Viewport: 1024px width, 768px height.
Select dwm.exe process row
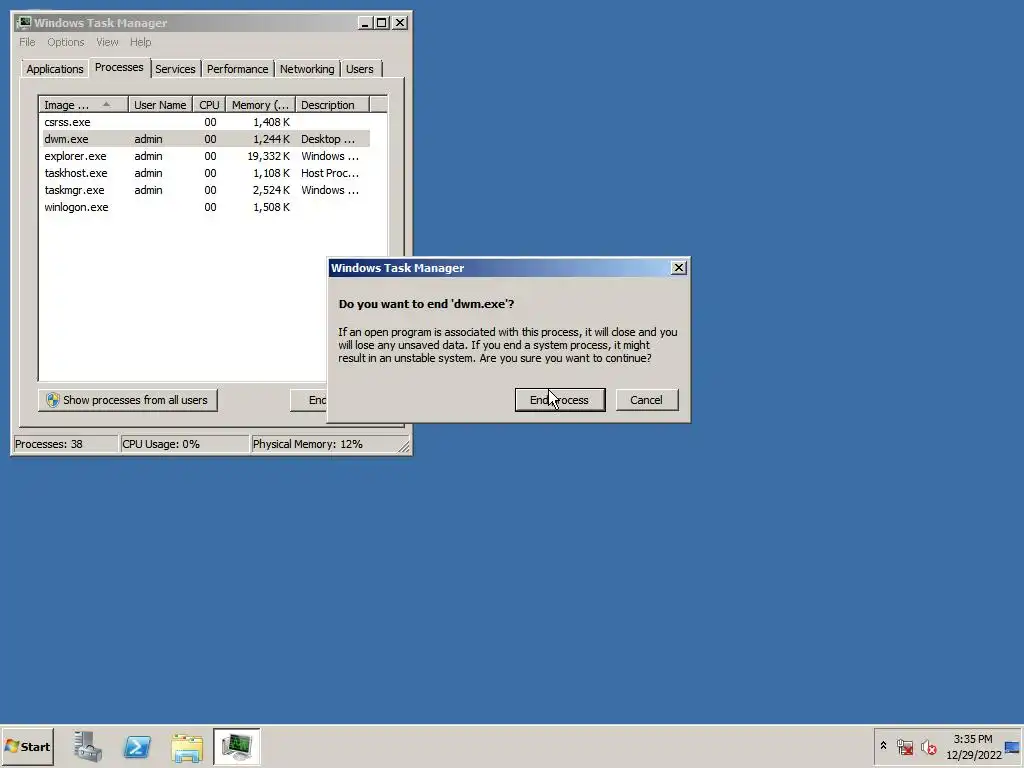[x=206, y=139]
